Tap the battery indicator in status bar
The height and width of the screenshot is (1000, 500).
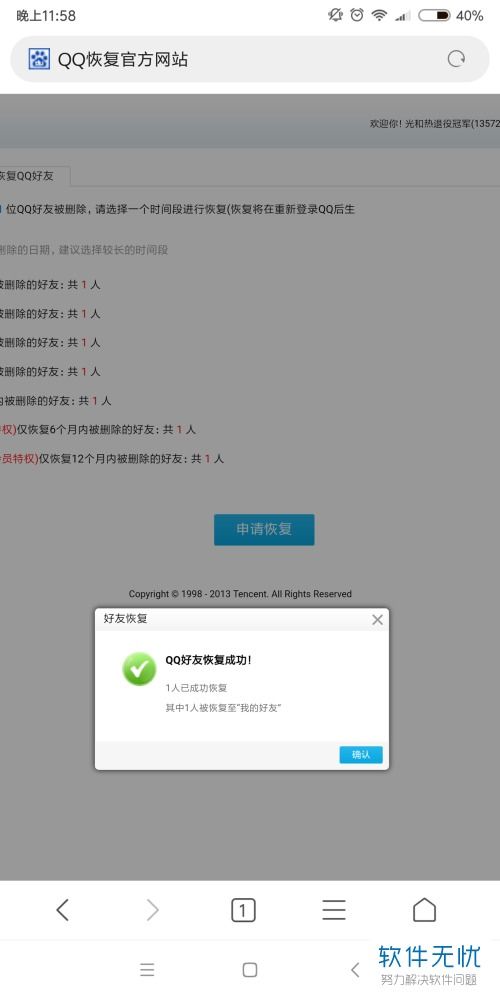pos(434,16)
